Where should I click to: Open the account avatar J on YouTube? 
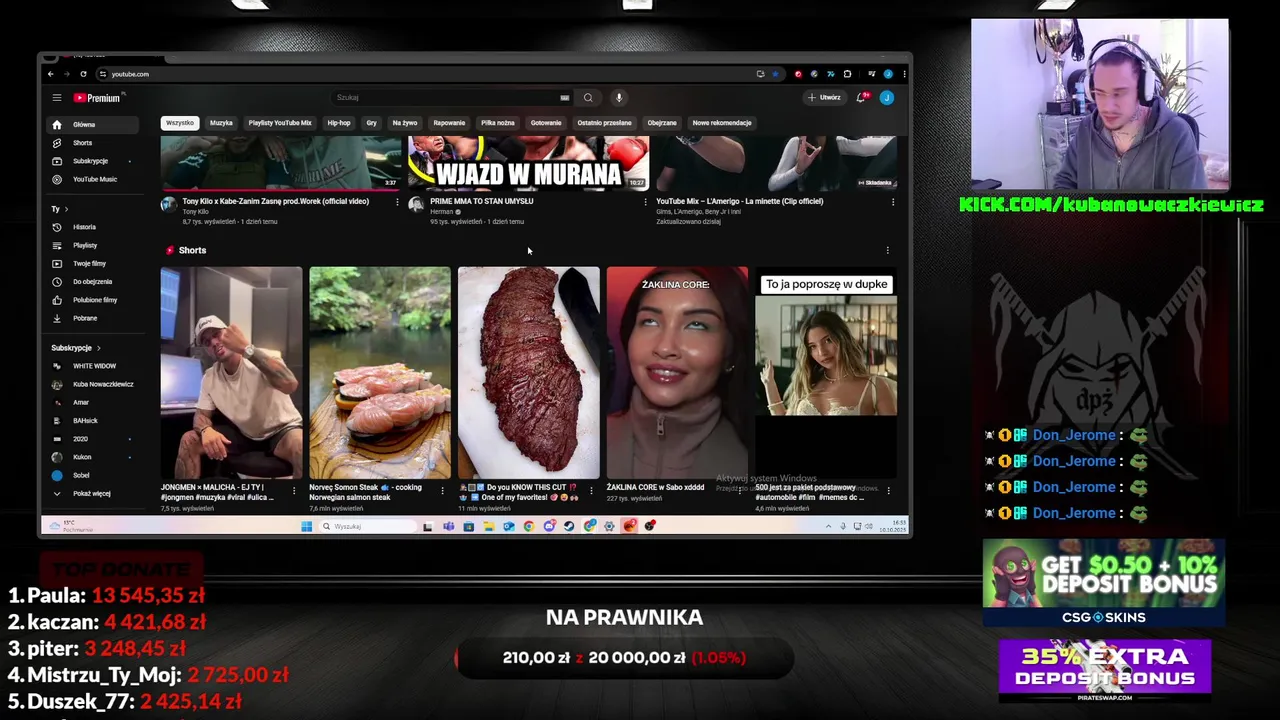(886, 98)
